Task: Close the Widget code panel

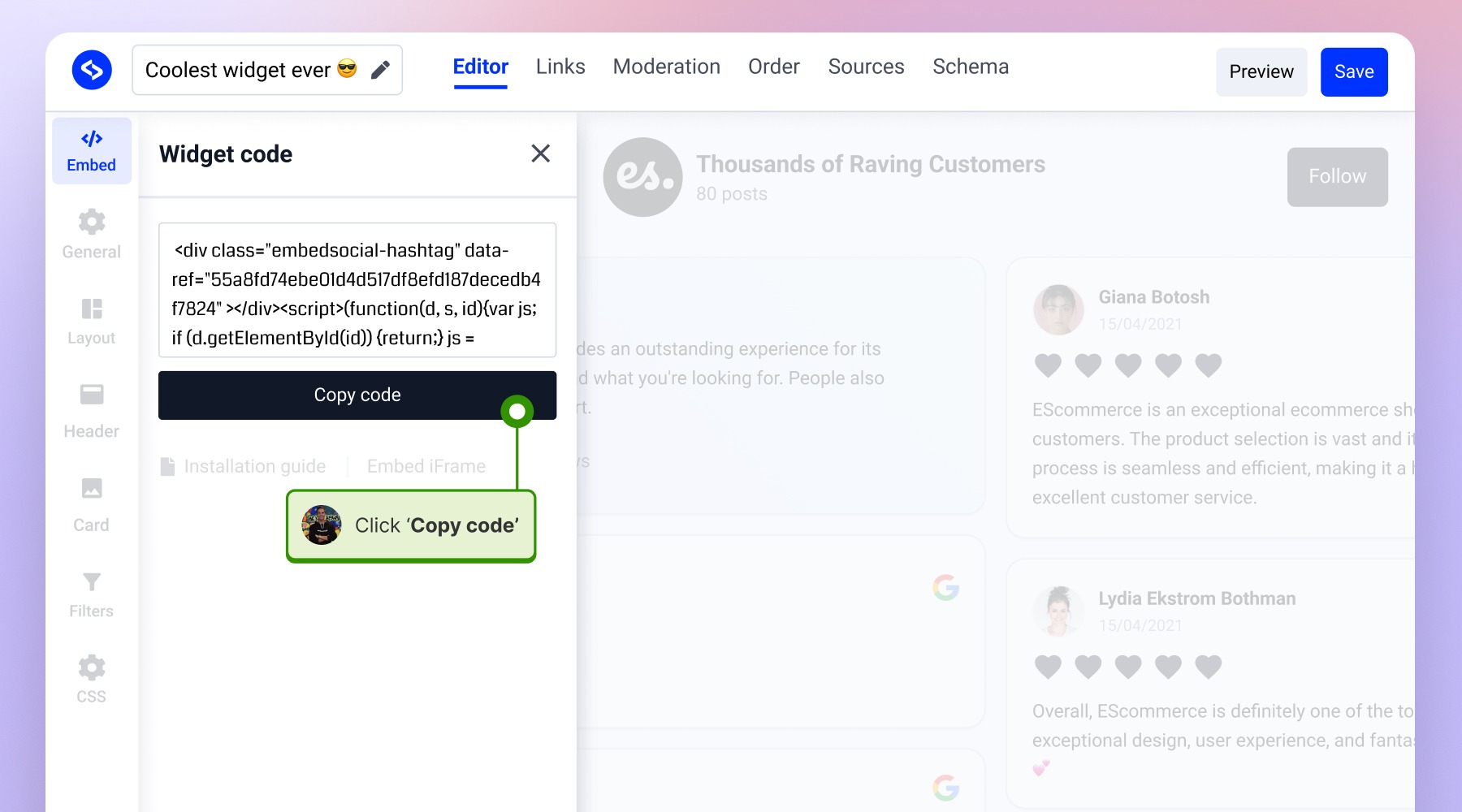Action: (x=541, y=153)
